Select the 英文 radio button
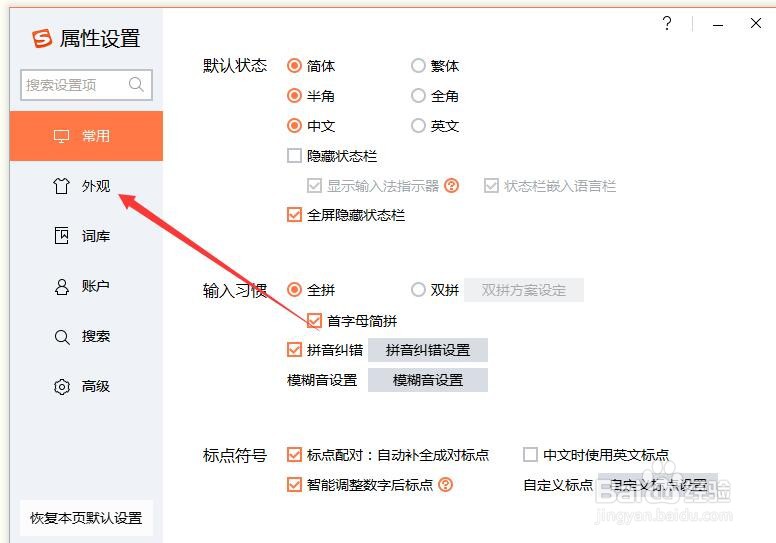Image resolution: width=776 pixels, height=543 pixels. pyautogui.click(x=418, y=126)
